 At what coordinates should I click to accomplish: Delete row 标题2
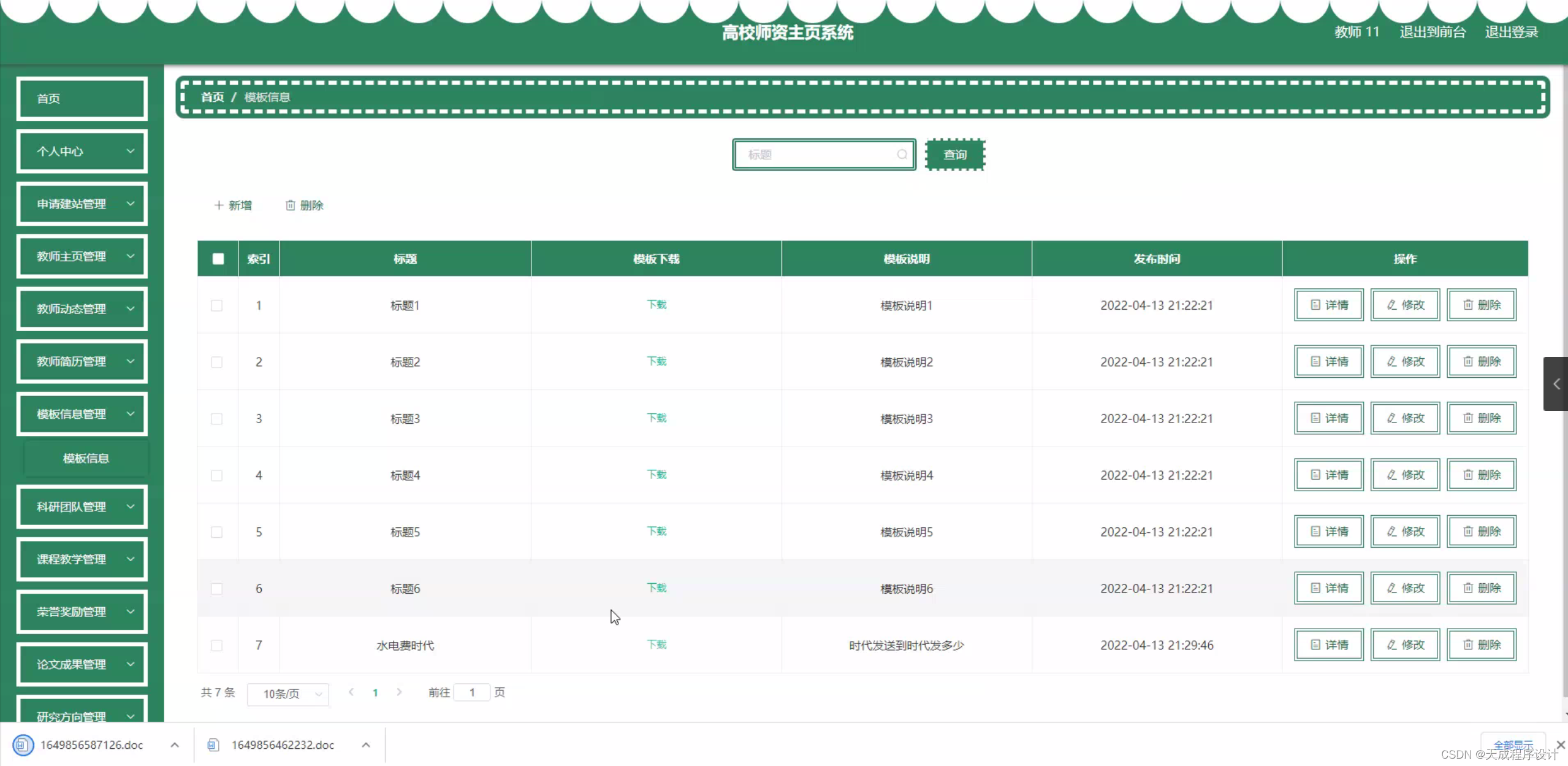tap(1482, 361)
